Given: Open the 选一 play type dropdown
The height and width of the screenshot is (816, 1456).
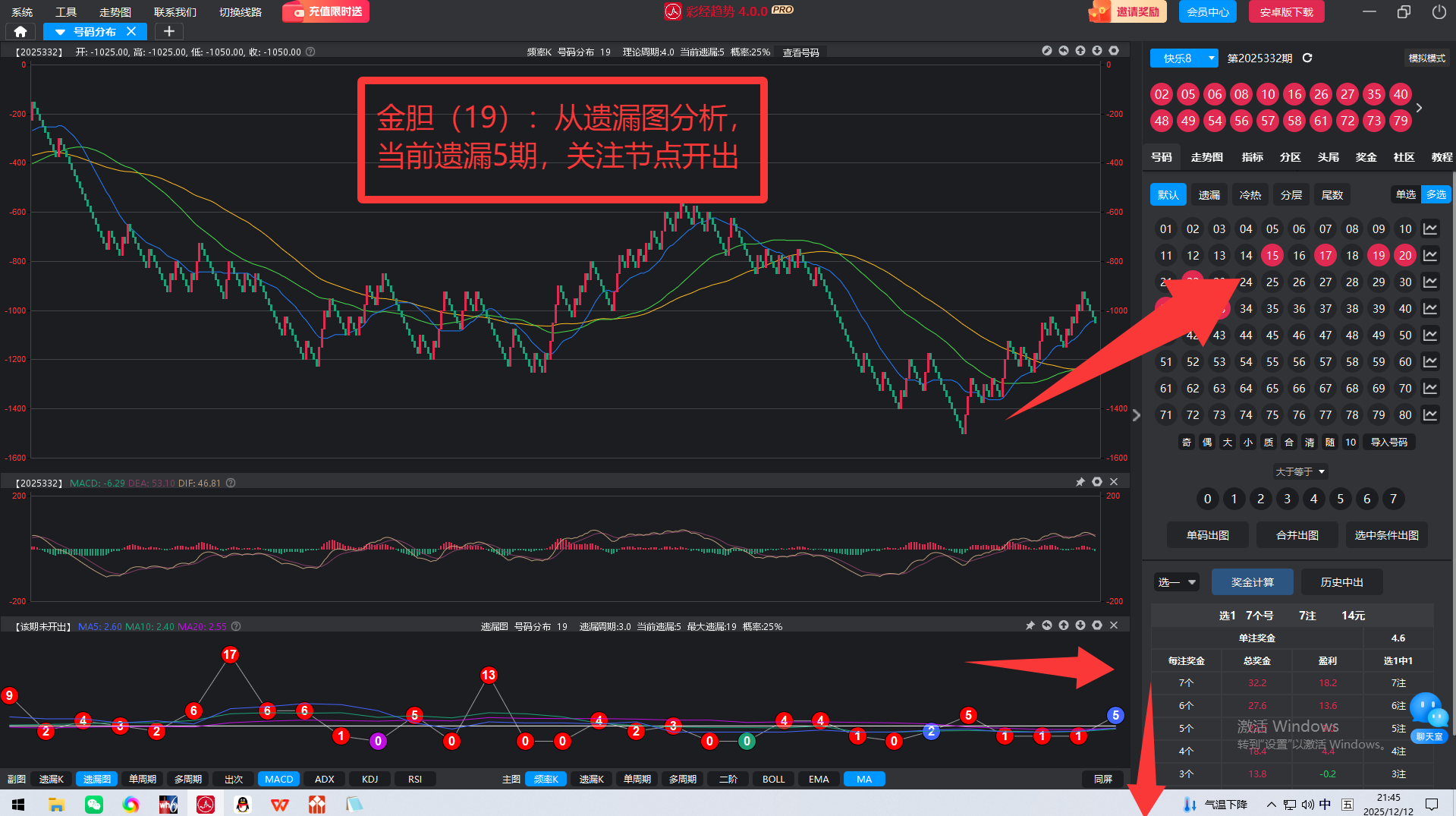Looking at the screenshot, I should [x=1176, y=582].
